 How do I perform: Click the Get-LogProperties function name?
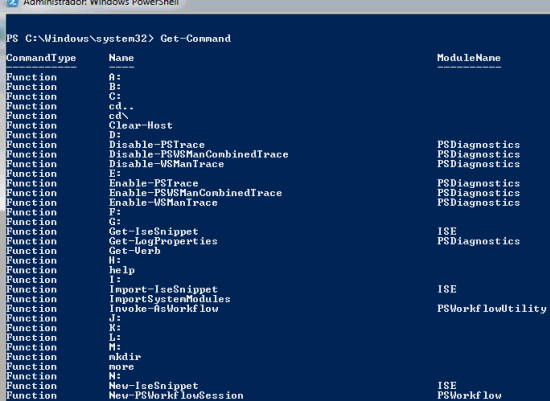[x=163, y=241]
